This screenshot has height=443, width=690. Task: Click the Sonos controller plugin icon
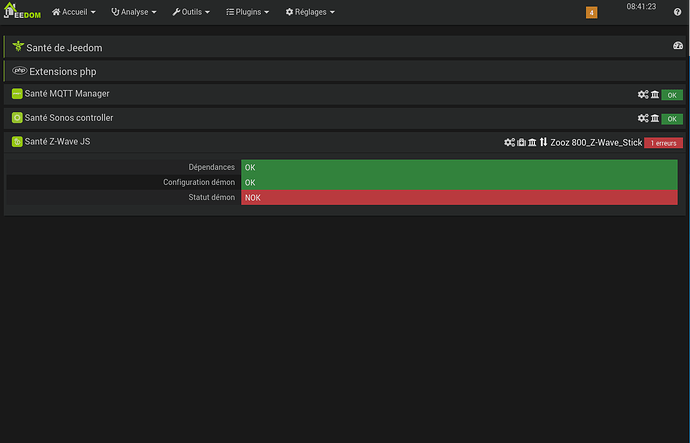point(17,117)
